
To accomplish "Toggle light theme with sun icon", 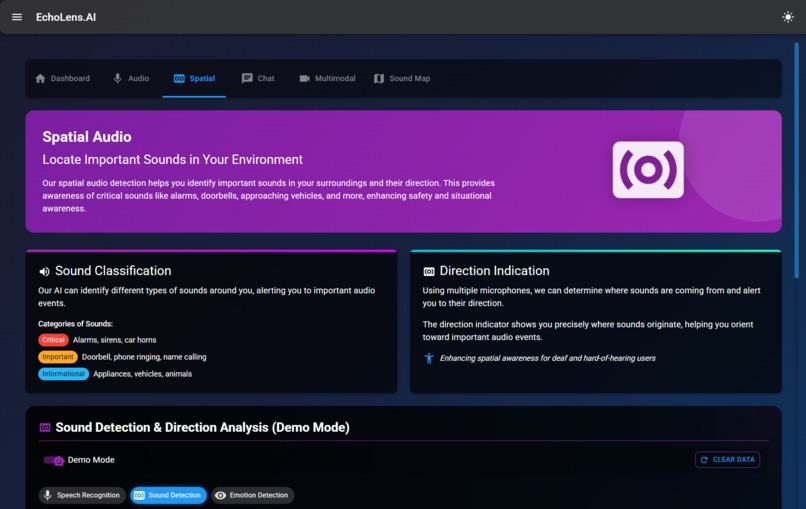I will pyautogui.click(x=787, y=17).
